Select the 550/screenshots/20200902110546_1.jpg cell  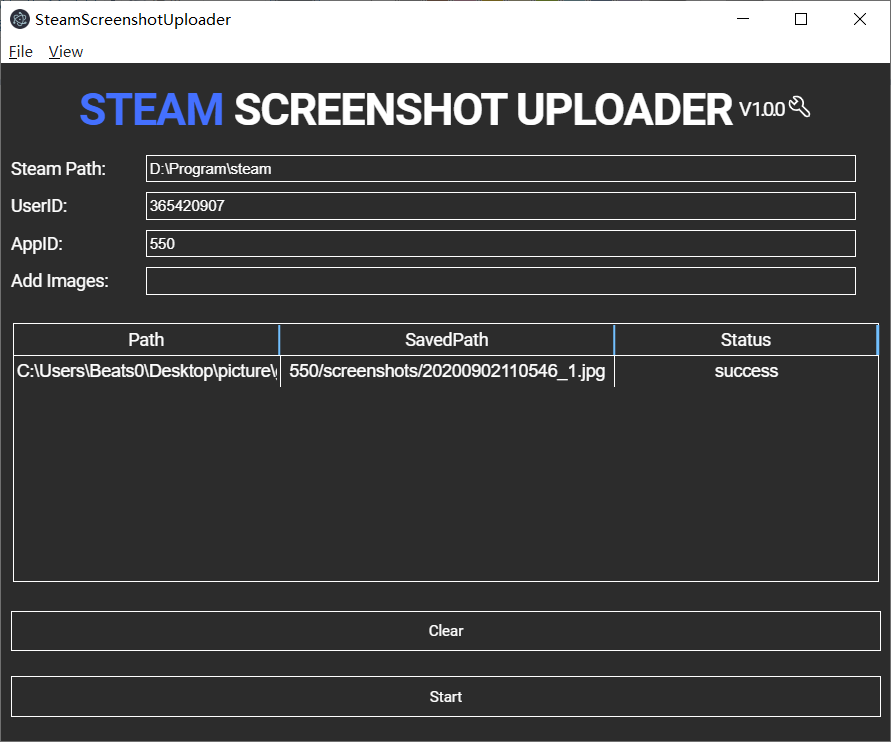click(x=447, y=371)
